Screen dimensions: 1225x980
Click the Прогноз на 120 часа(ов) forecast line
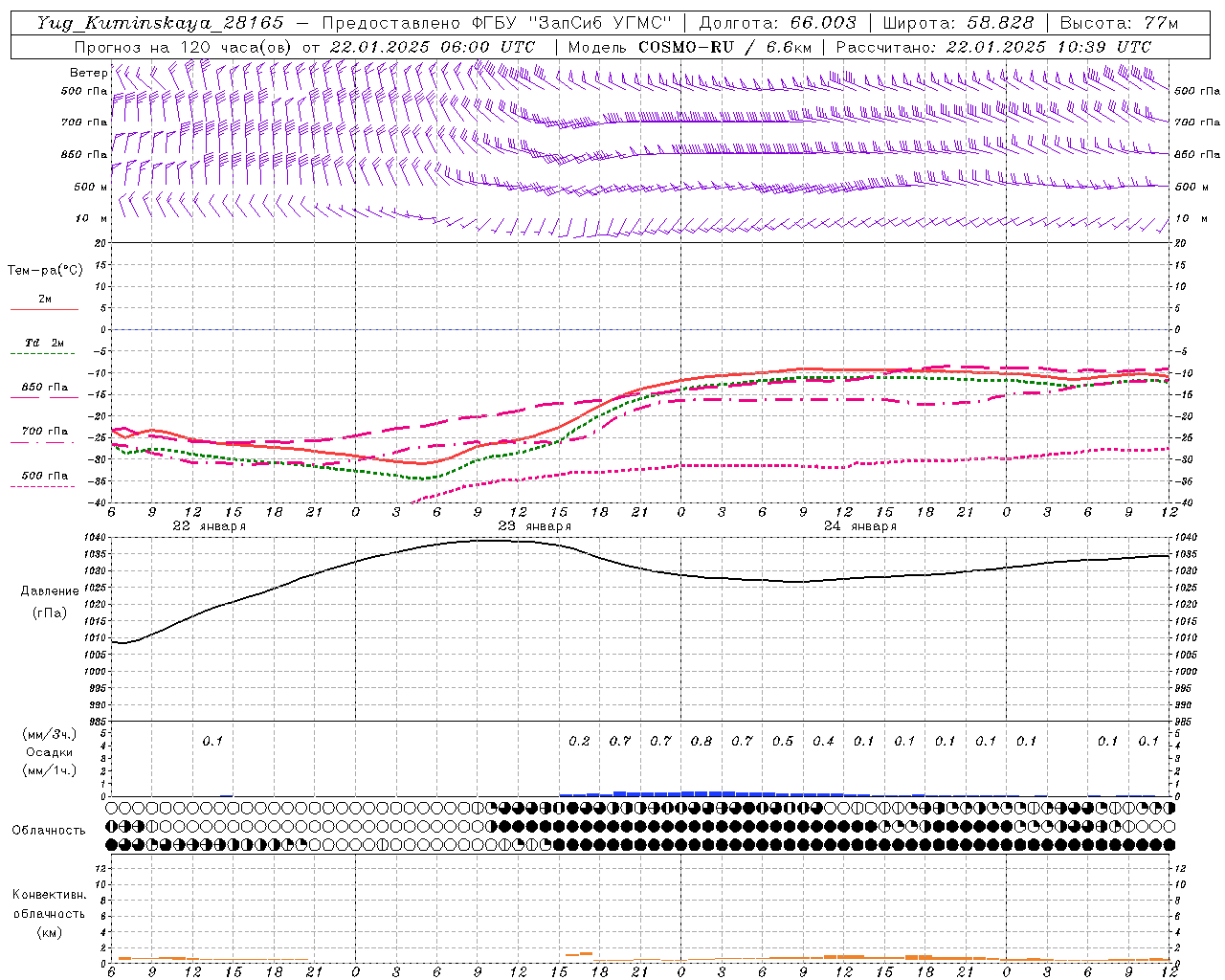click(x=304, y=47)
